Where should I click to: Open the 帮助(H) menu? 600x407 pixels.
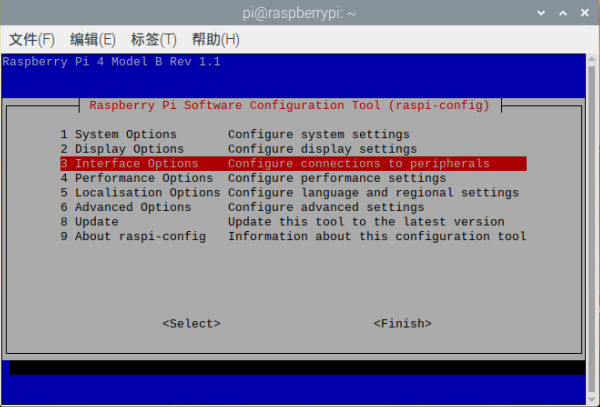pyautogui.click(x=215, y=39)
